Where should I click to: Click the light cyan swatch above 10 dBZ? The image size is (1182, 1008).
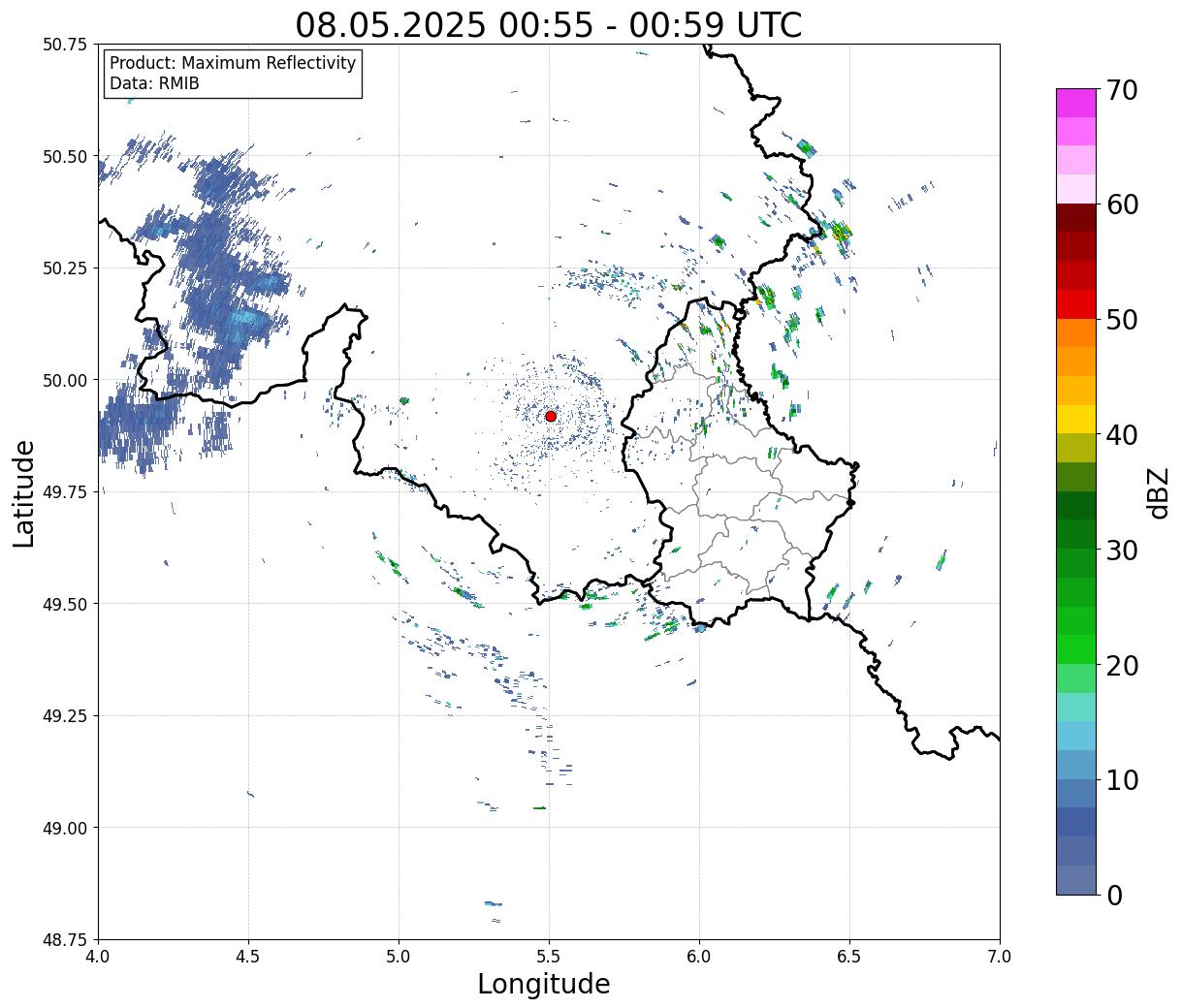click(x=1076, y=737)
